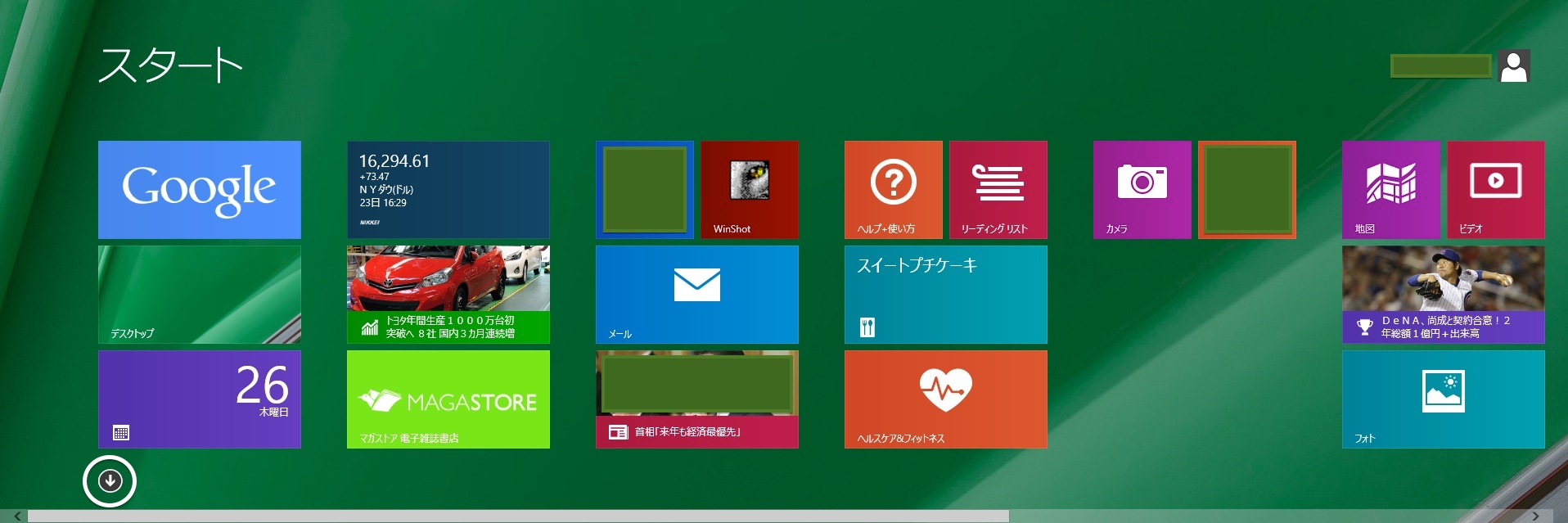Open the ヘルプ+使い方 tile
1568x523 pixels.
894,190
